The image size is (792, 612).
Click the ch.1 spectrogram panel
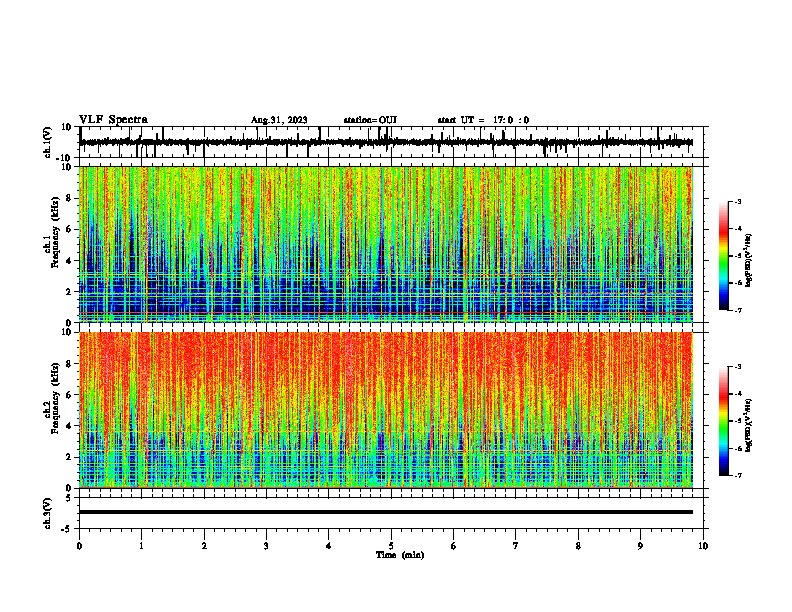coord(386,244)
